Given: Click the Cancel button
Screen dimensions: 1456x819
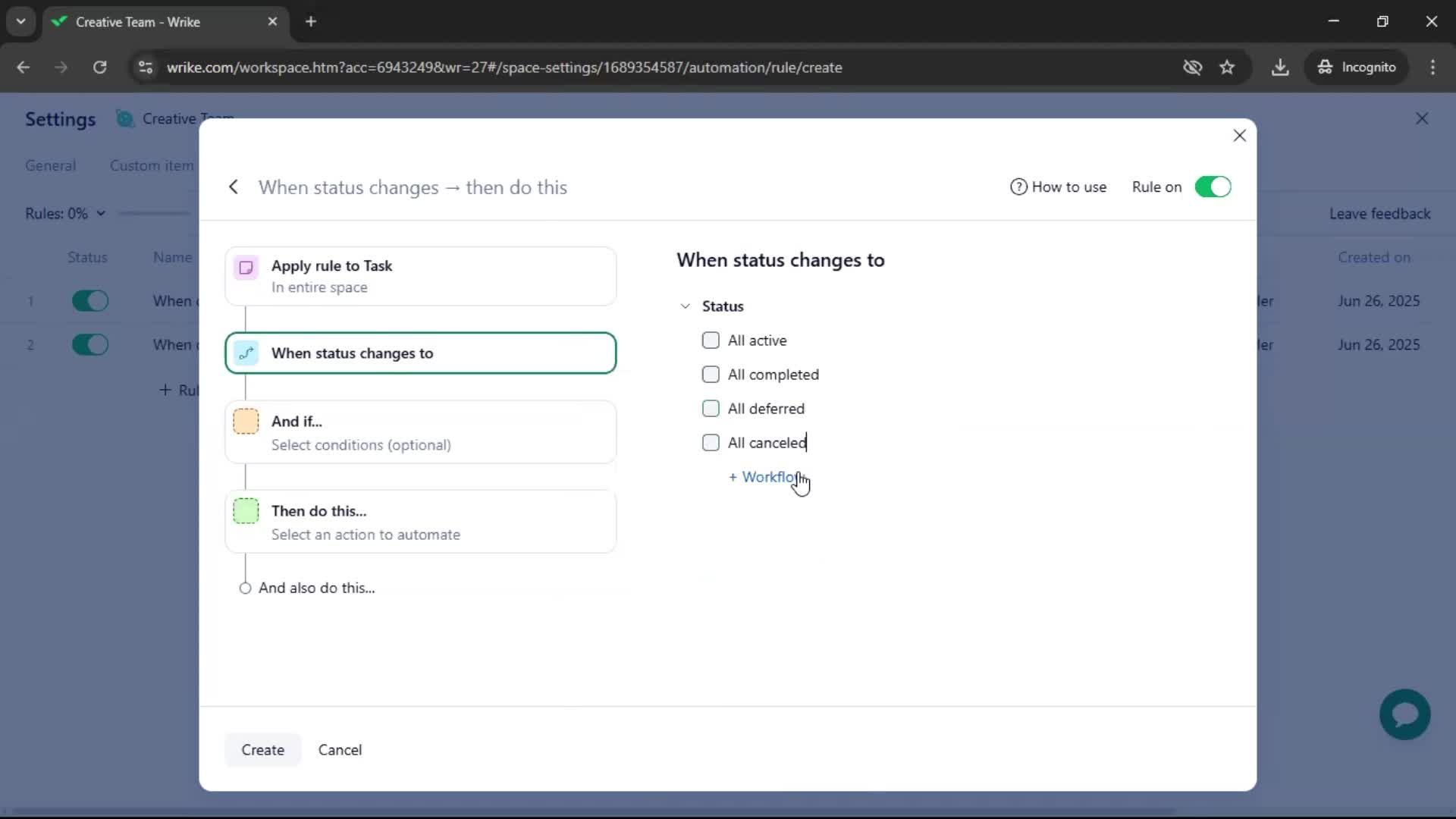Looking at the screenshot, I should pos(340,750).
